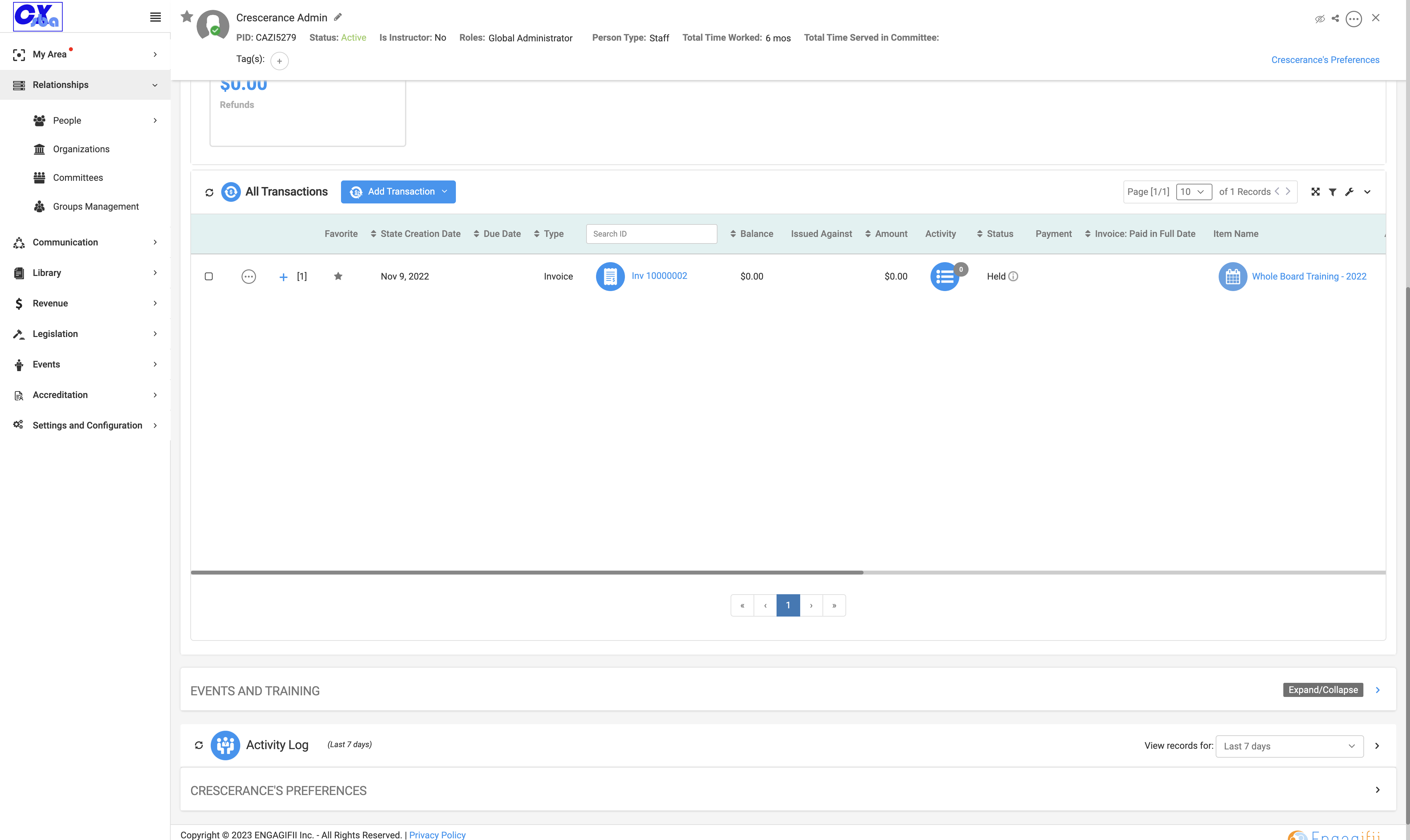The width and height of the screenshot is (1410, 840).
Task: Click the horizontal scrollbar of transactions table
Action: point(527,572)
